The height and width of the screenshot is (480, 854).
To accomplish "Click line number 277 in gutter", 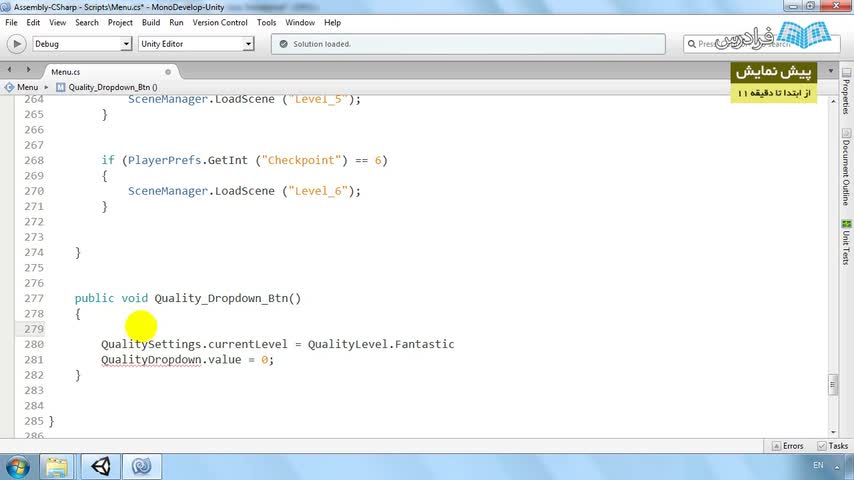I will (x=34, y=299).
